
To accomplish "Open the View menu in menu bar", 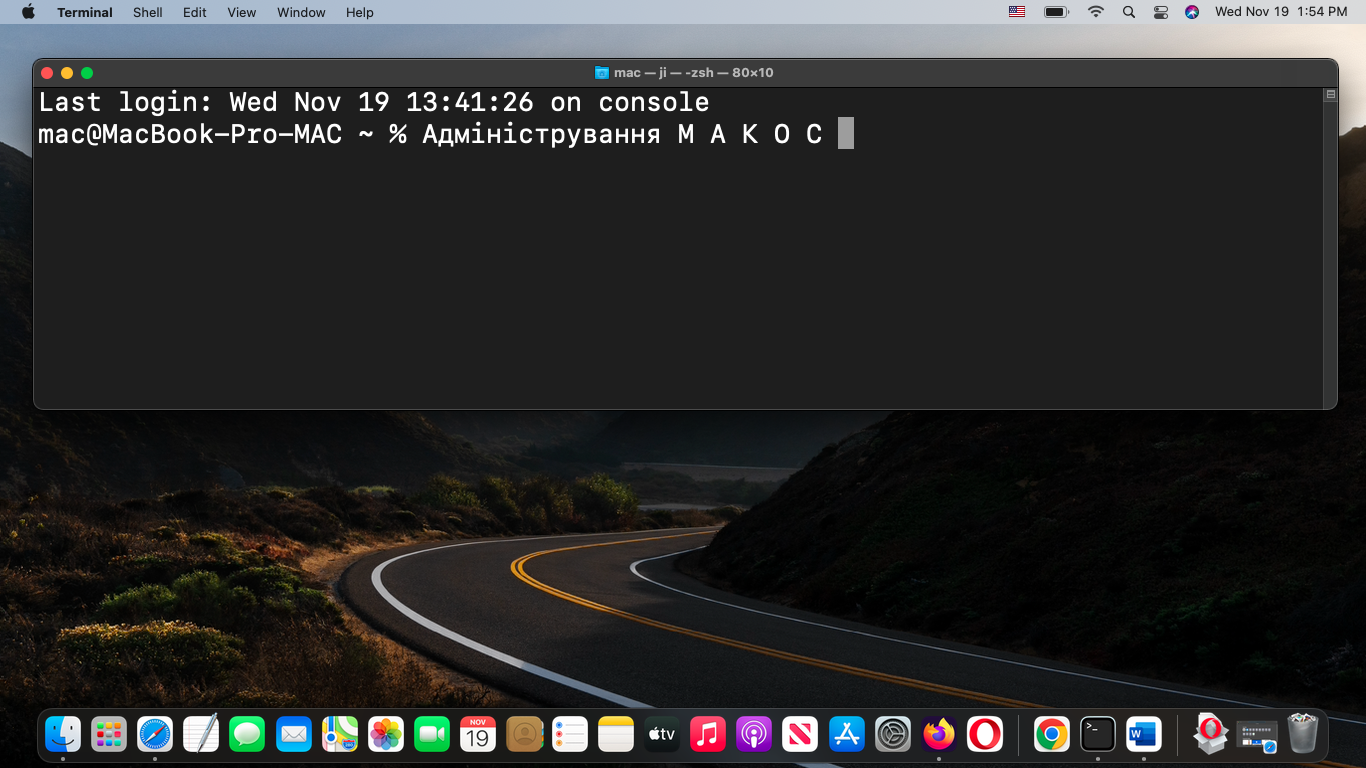I will click(x=241, y=12).
